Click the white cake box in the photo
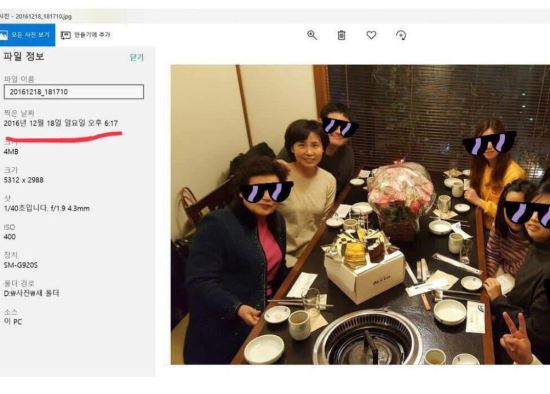This screenshot has height=394, width=550. tap(365, 275)
